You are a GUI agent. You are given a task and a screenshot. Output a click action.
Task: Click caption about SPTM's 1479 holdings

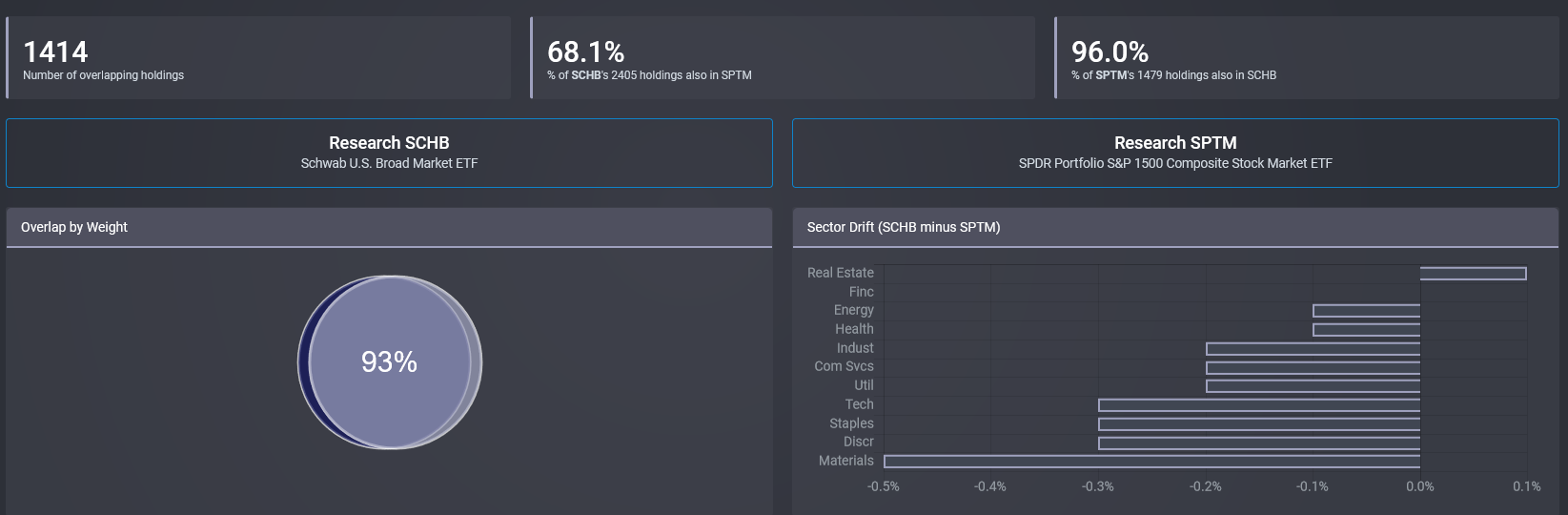pyautogui.click(x=1173, y=75)
